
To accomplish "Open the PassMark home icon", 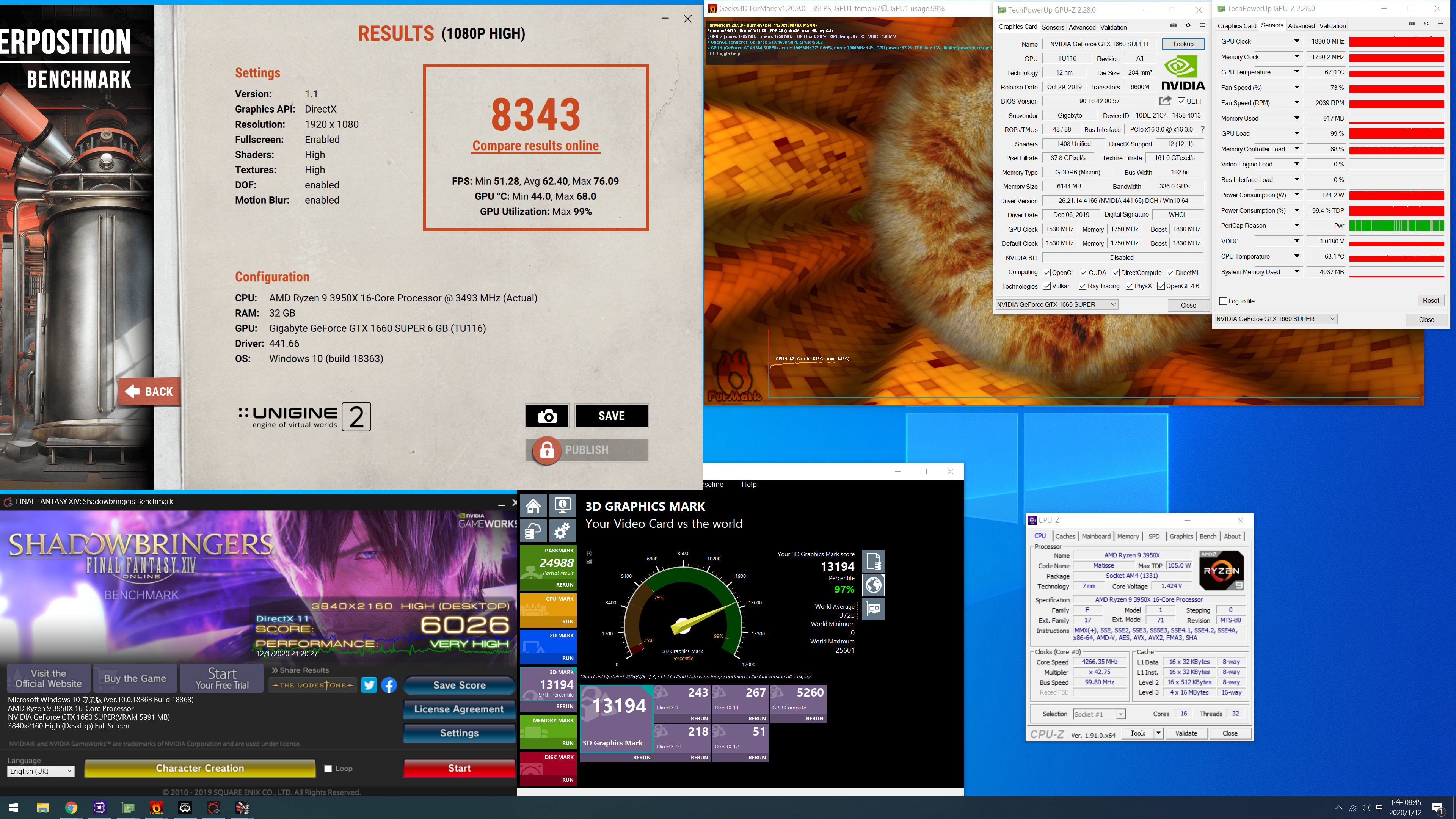I will 533,505.
